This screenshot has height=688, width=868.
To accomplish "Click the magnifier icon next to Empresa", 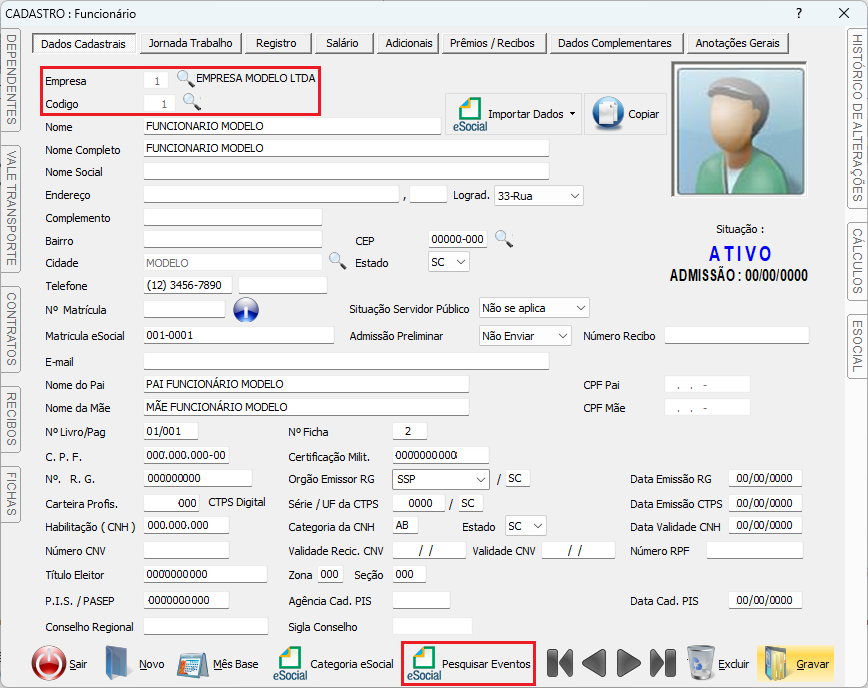I will [x=185, y=78].
